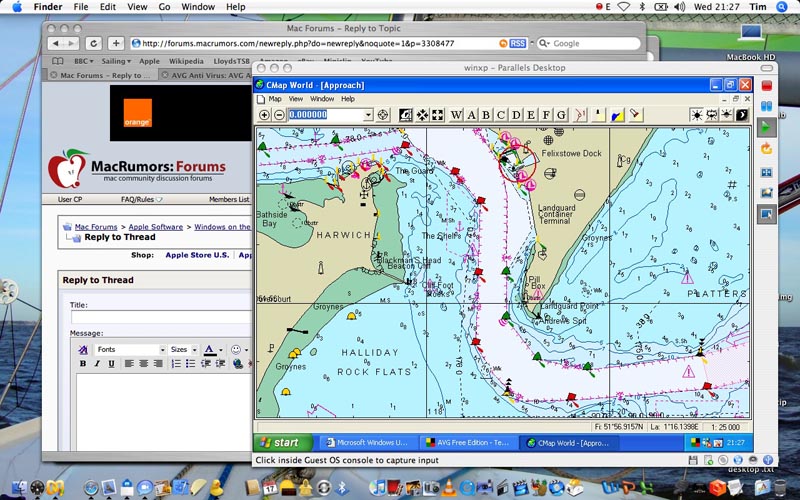This screenshot has width=800, height=500.
Task: Open the scale value dropdown in CMap toolbar
Action: click(368, 115)
